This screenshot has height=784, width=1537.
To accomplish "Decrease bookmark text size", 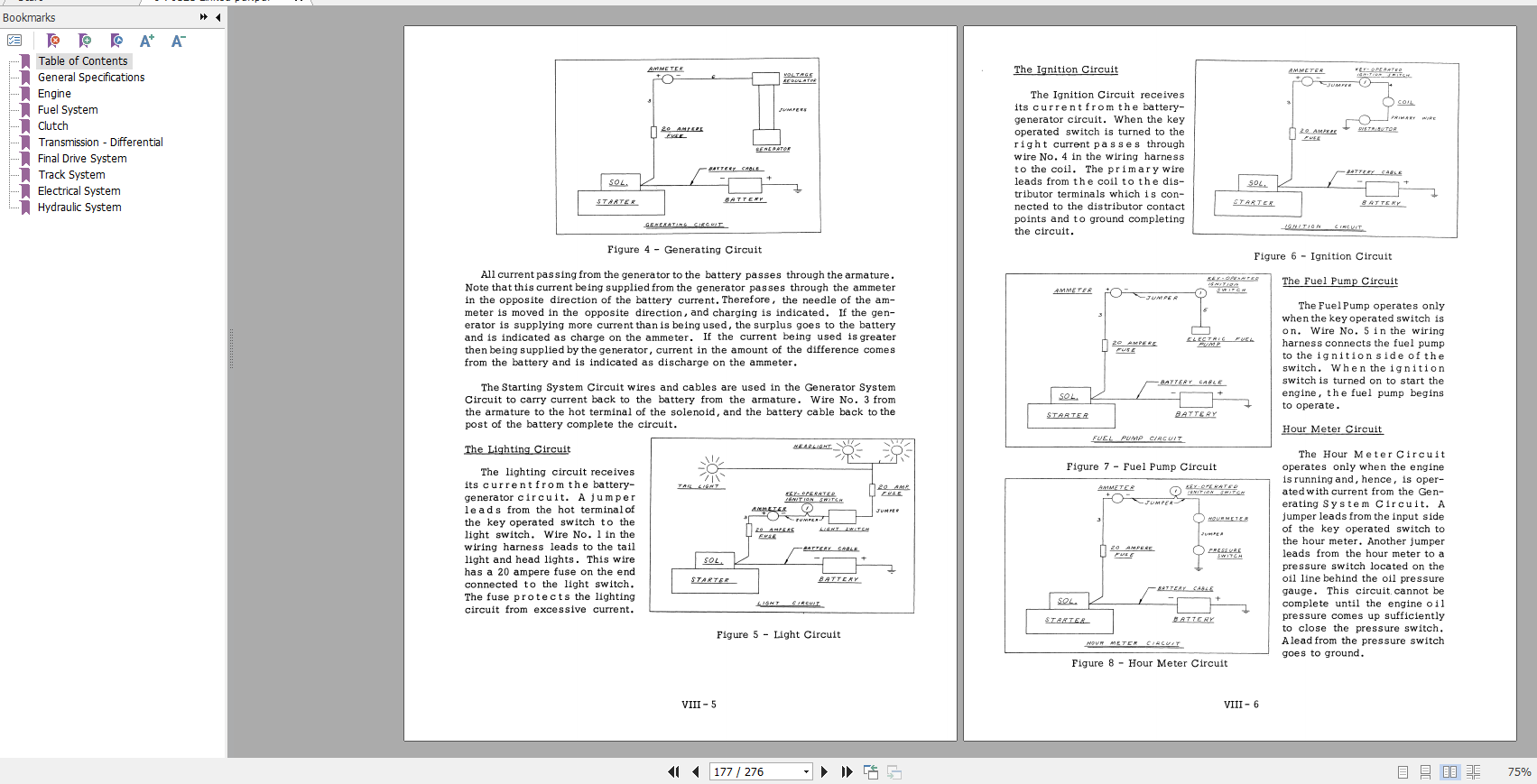I will click(178, 41).
